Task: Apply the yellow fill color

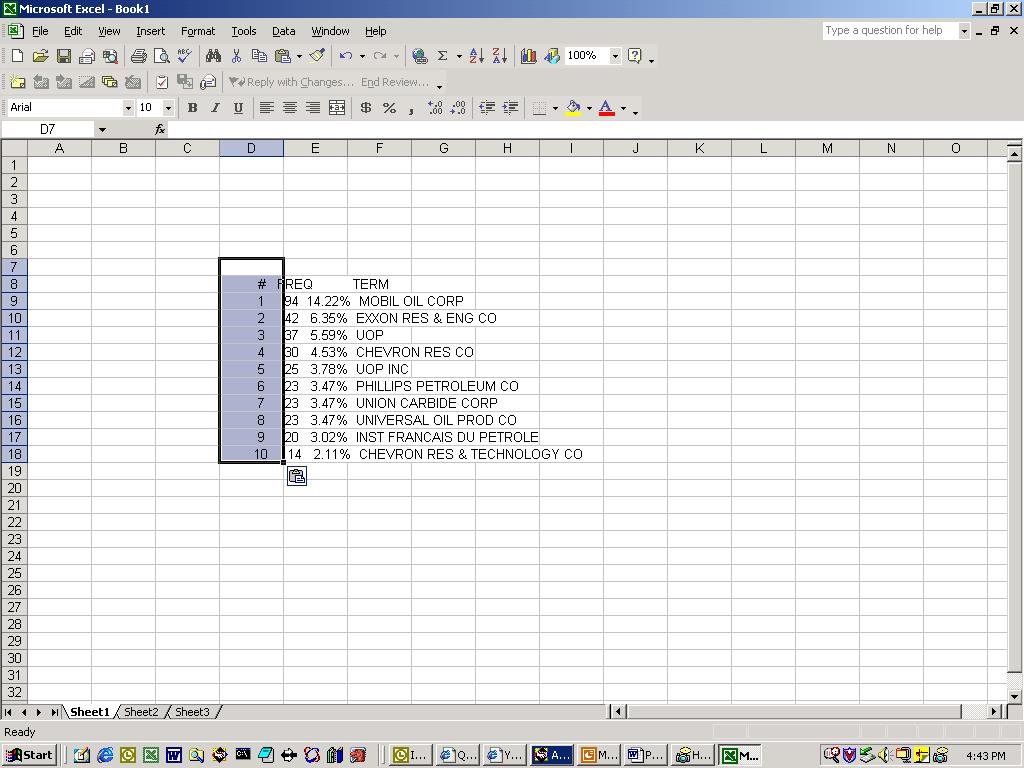Action: point(573,108)
